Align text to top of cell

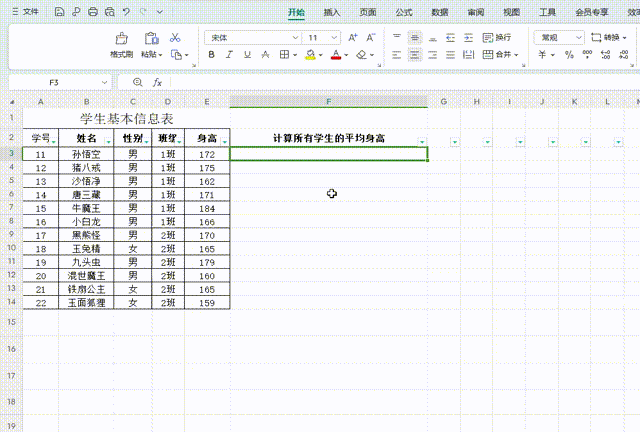coord(397,38)
